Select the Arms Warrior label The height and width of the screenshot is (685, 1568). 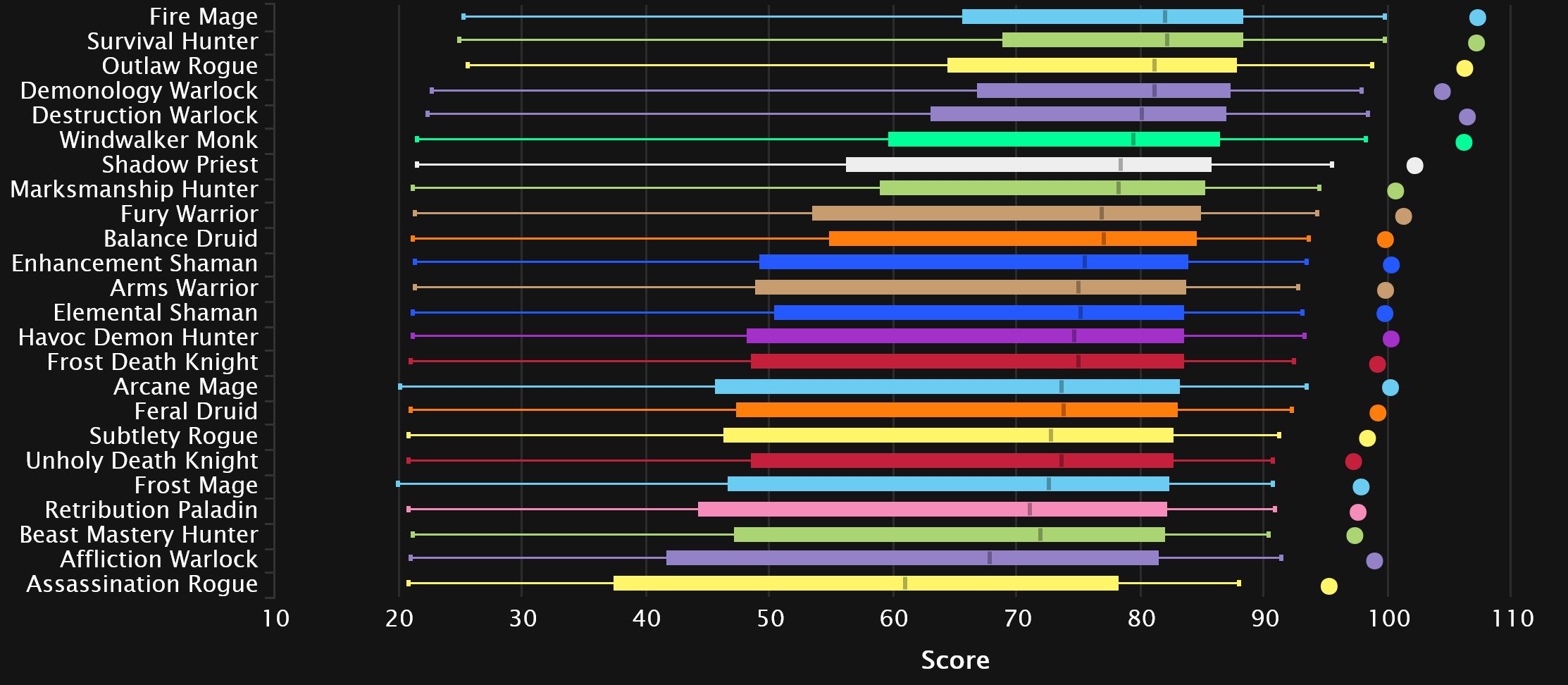[x=184, y=288]
